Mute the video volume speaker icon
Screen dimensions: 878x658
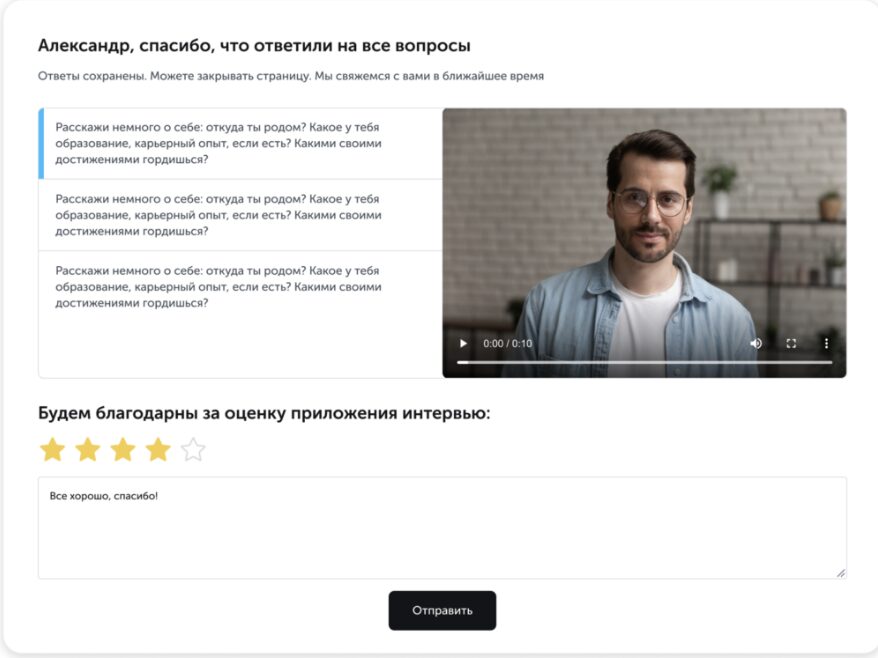[756, 343]
